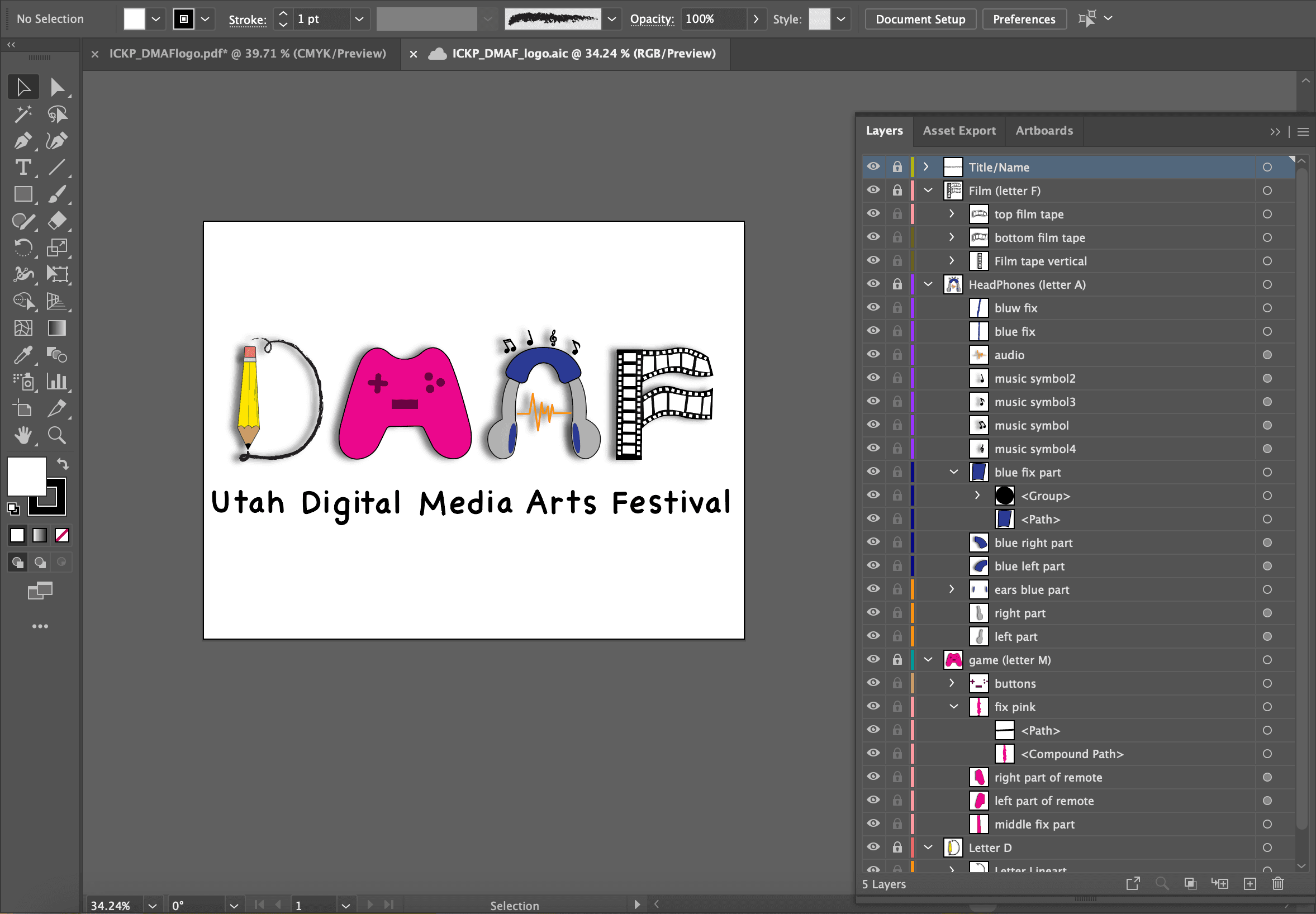The height and width of the screenshot is (914, 1316).
Task: Close the ICKP_DMAFlogo.pdf tab
Action: point(95,54)
